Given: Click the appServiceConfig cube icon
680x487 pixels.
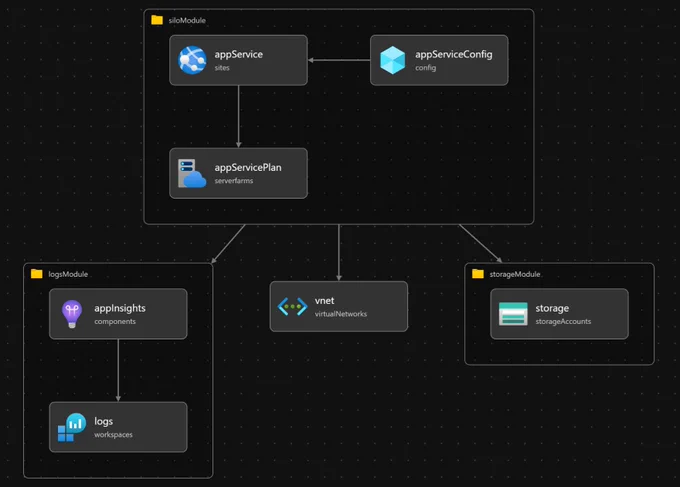Looking at the screenshot, I should [x=392, y=60].
